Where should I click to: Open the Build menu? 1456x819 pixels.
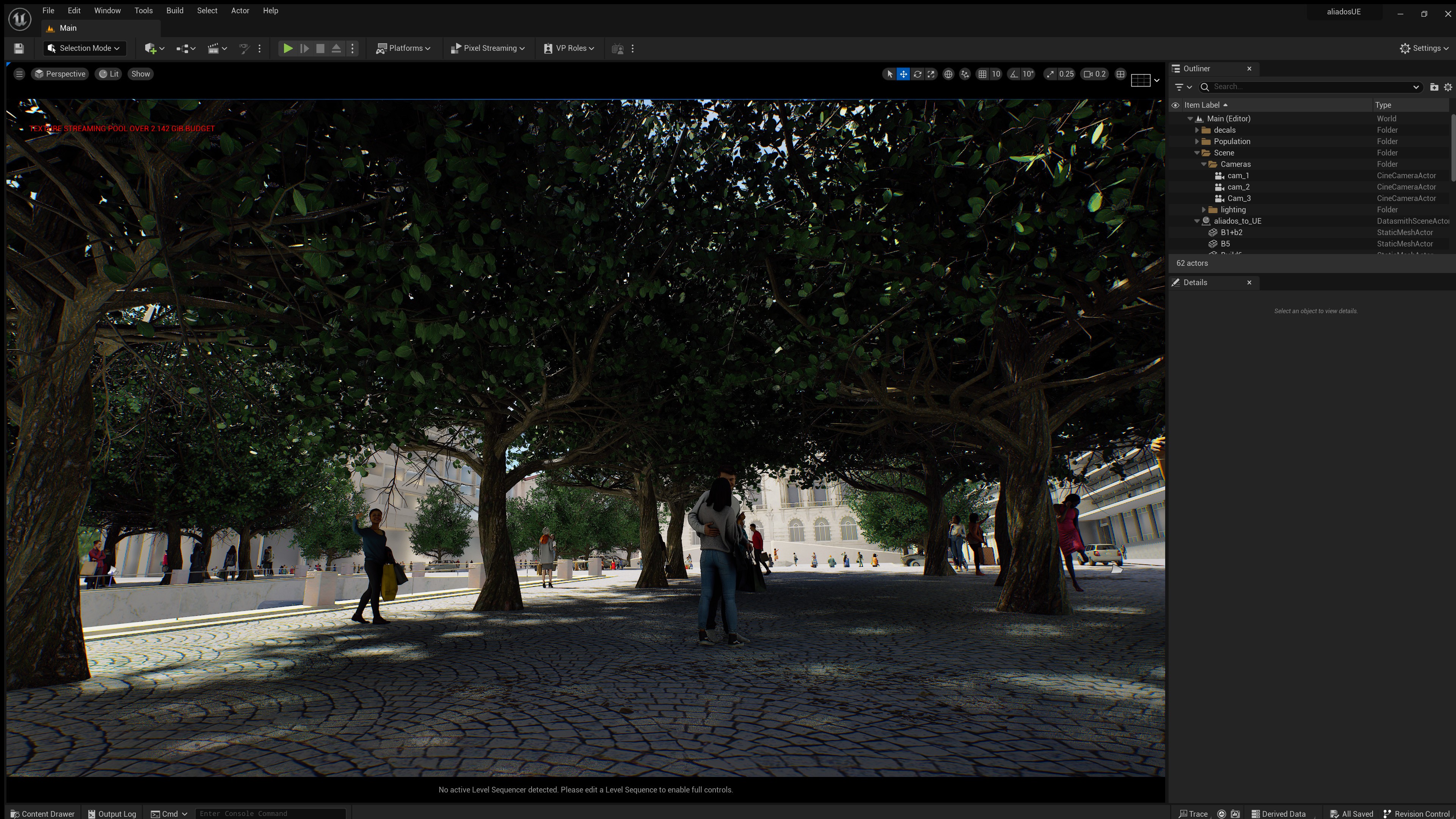click(x=175, y=11)
